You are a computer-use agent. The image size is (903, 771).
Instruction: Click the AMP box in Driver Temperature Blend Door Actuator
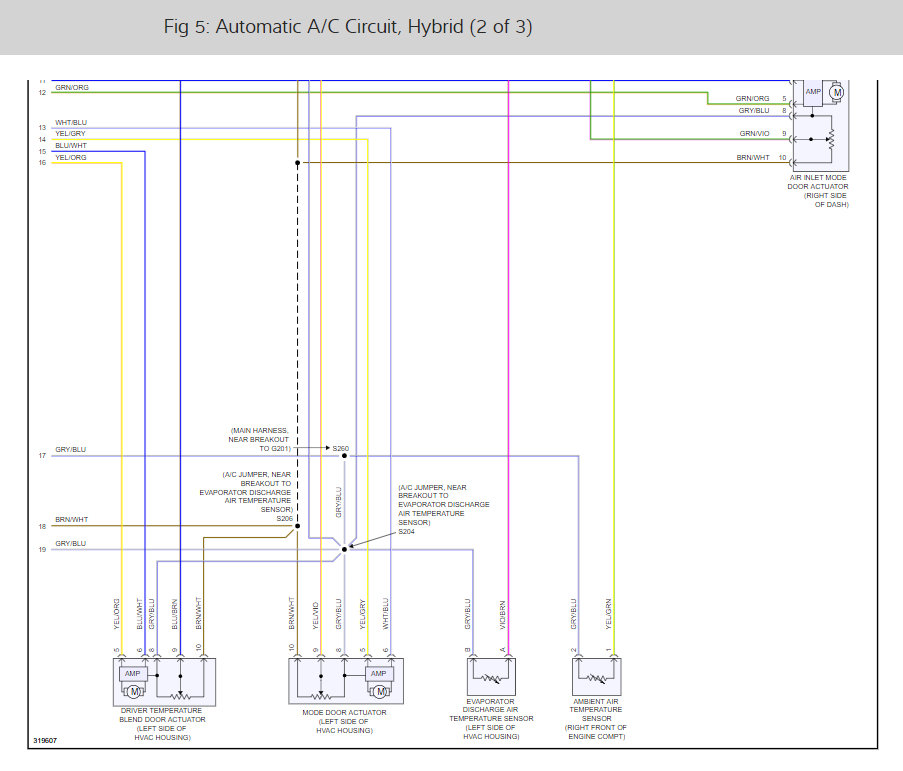tap(132, 674)
